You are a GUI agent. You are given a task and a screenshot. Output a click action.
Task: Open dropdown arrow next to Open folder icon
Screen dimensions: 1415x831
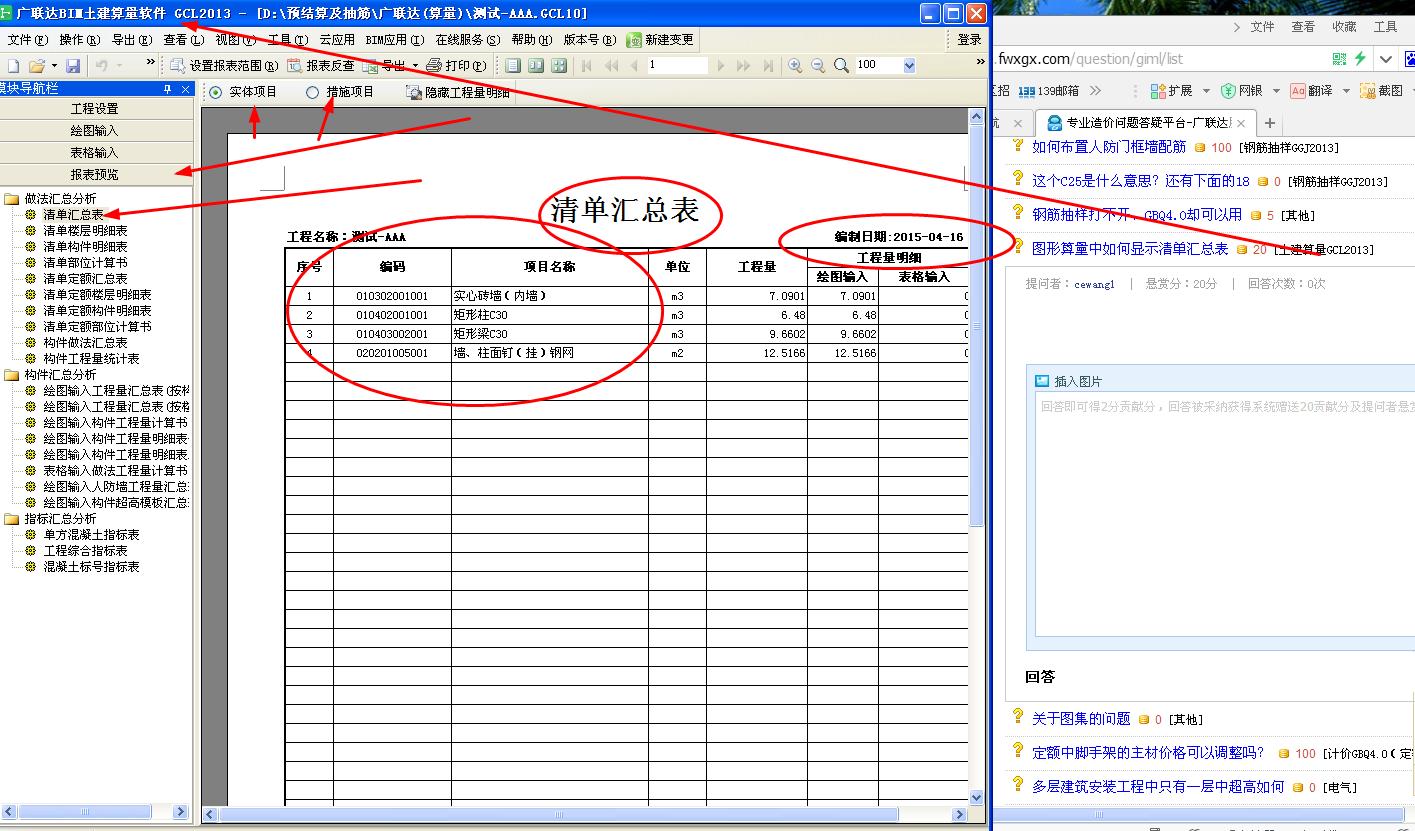(53, 66)
